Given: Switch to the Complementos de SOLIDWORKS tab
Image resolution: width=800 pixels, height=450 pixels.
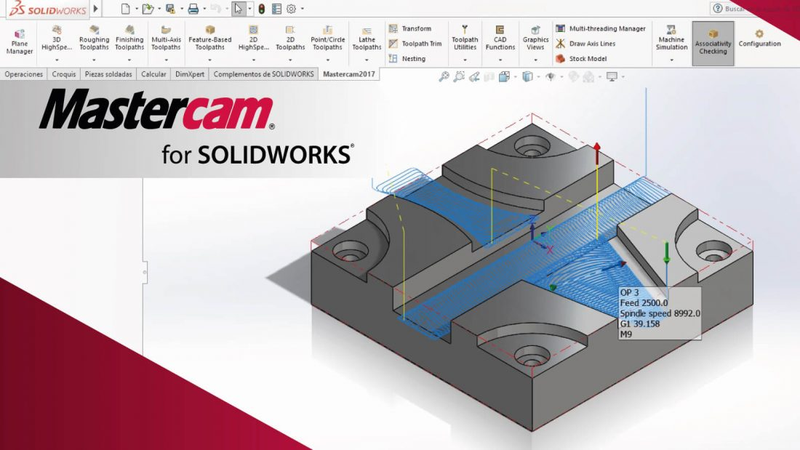Looking at the screenshot, I should [x=263, y=74].
